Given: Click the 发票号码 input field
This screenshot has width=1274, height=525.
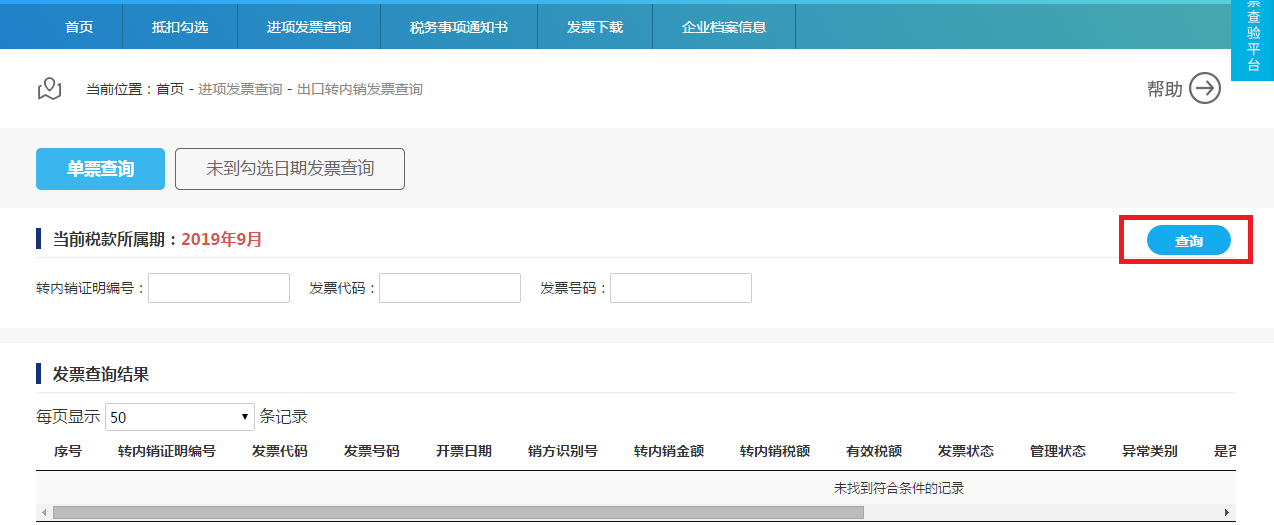Looking at the screenshot, I should click(681, 288).
